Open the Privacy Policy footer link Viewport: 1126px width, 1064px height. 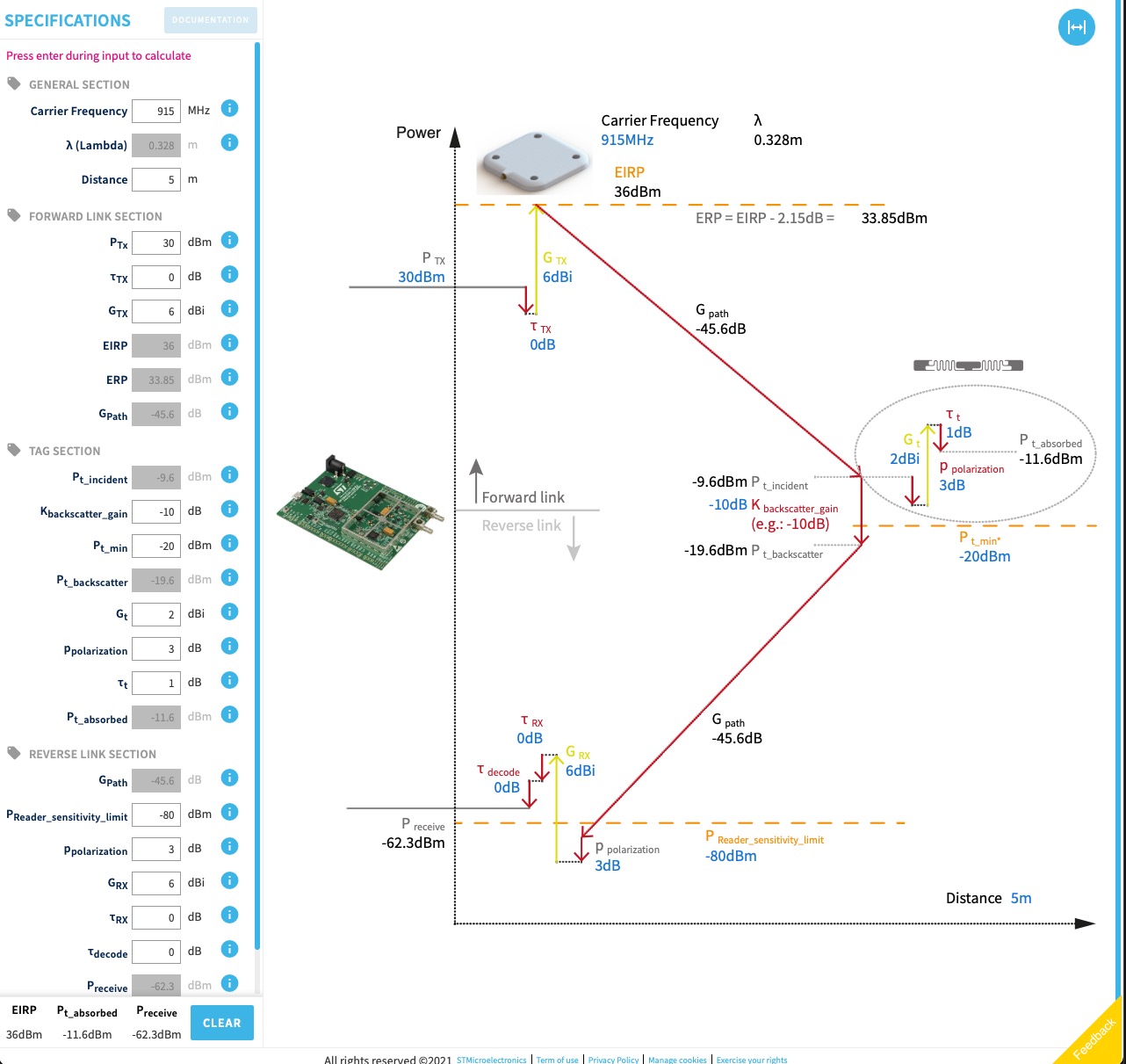(x=613, y=1060)
